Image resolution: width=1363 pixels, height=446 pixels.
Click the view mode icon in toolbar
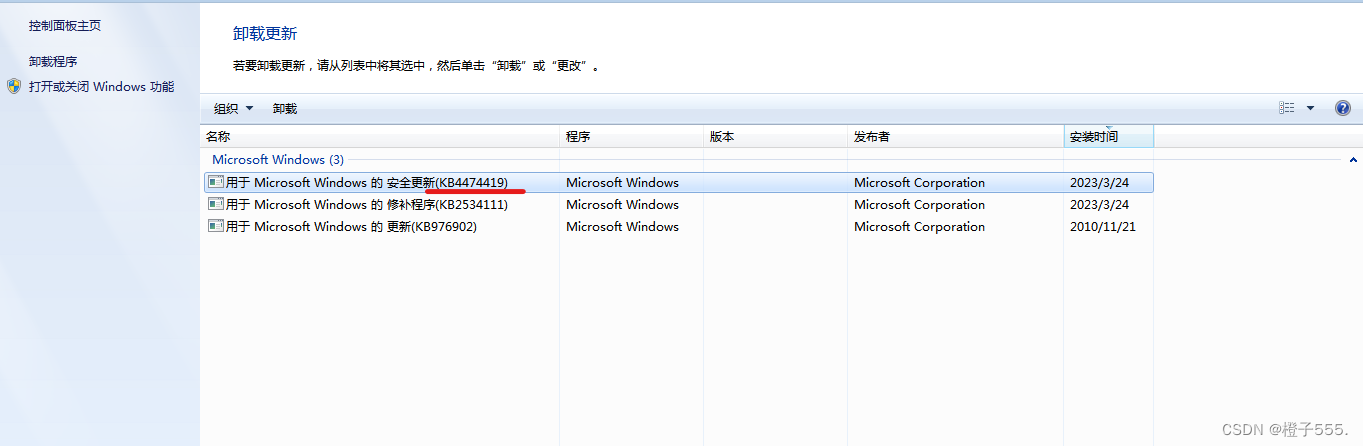[x=1287, y=108]
